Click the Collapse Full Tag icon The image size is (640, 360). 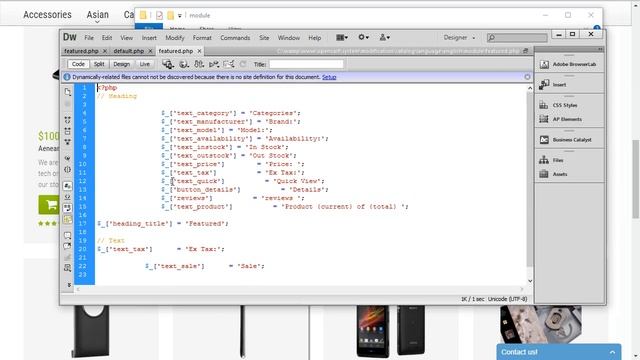click(68, 120)
